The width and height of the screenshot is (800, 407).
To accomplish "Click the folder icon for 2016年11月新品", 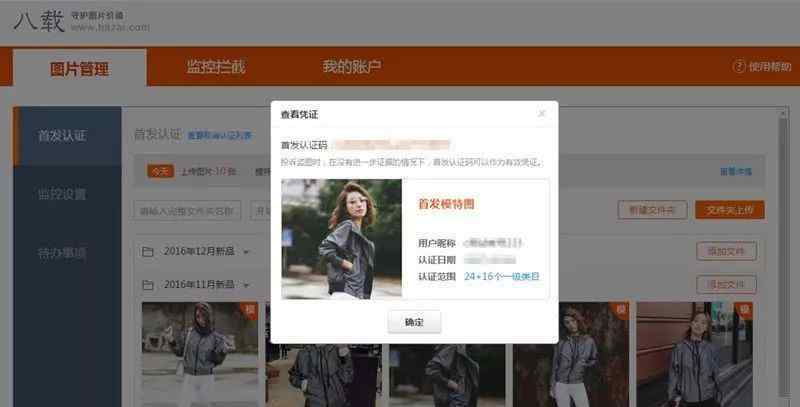I will 148,285.
